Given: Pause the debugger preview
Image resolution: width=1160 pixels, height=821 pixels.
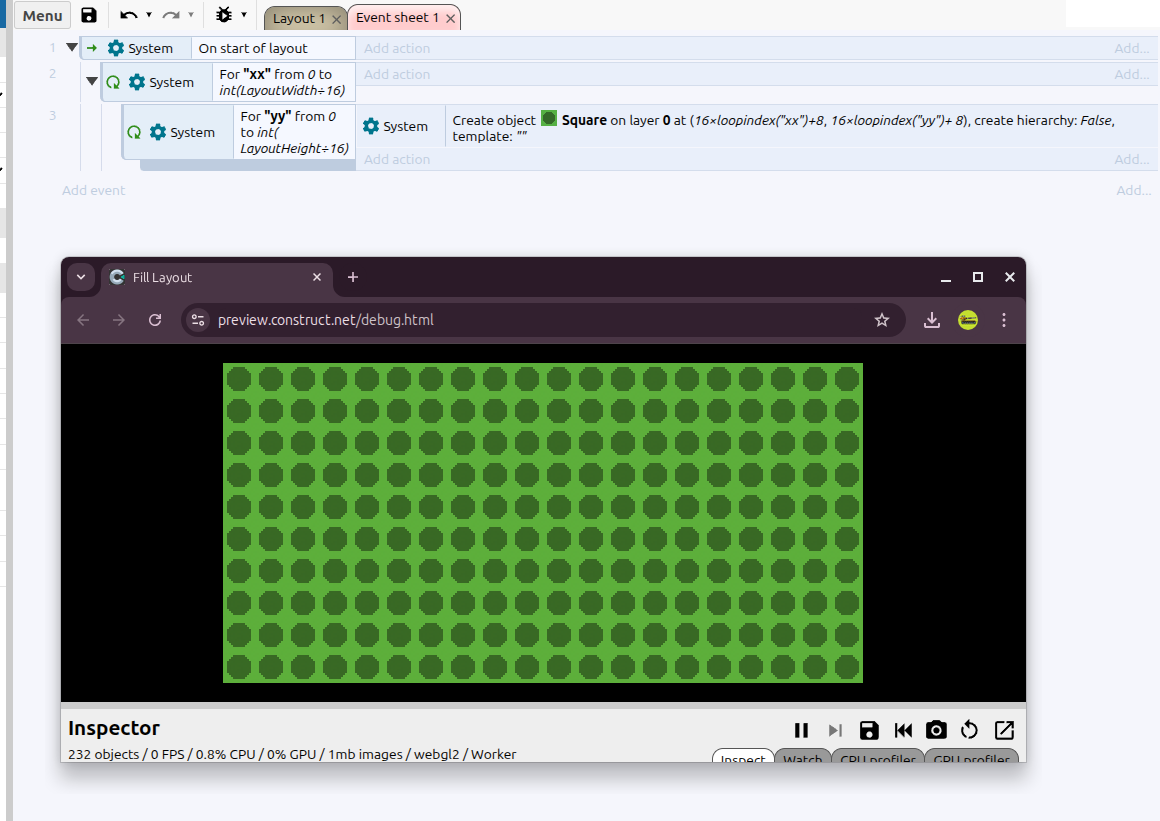Looking at the screenshot, I should 801,731.
